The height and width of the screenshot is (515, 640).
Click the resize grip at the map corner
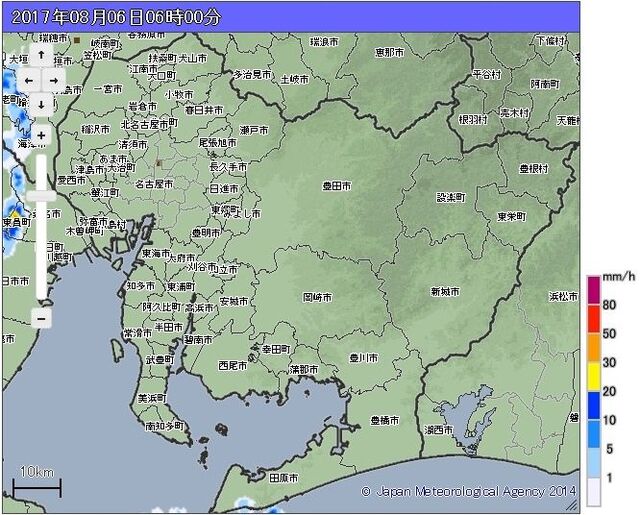click(x=572, y=506)
